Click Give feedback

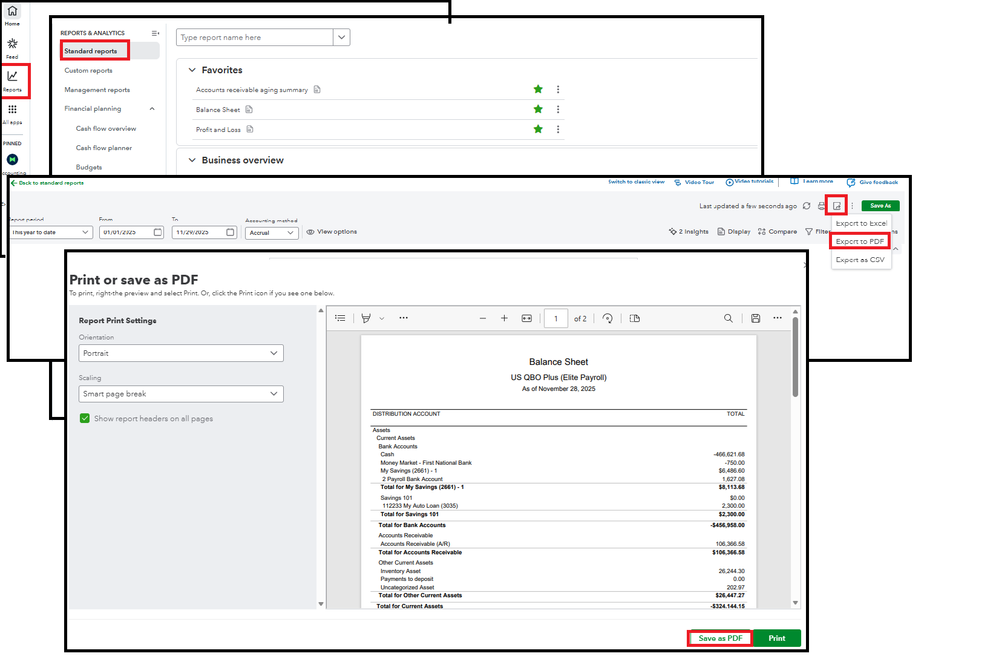(872, 182)
